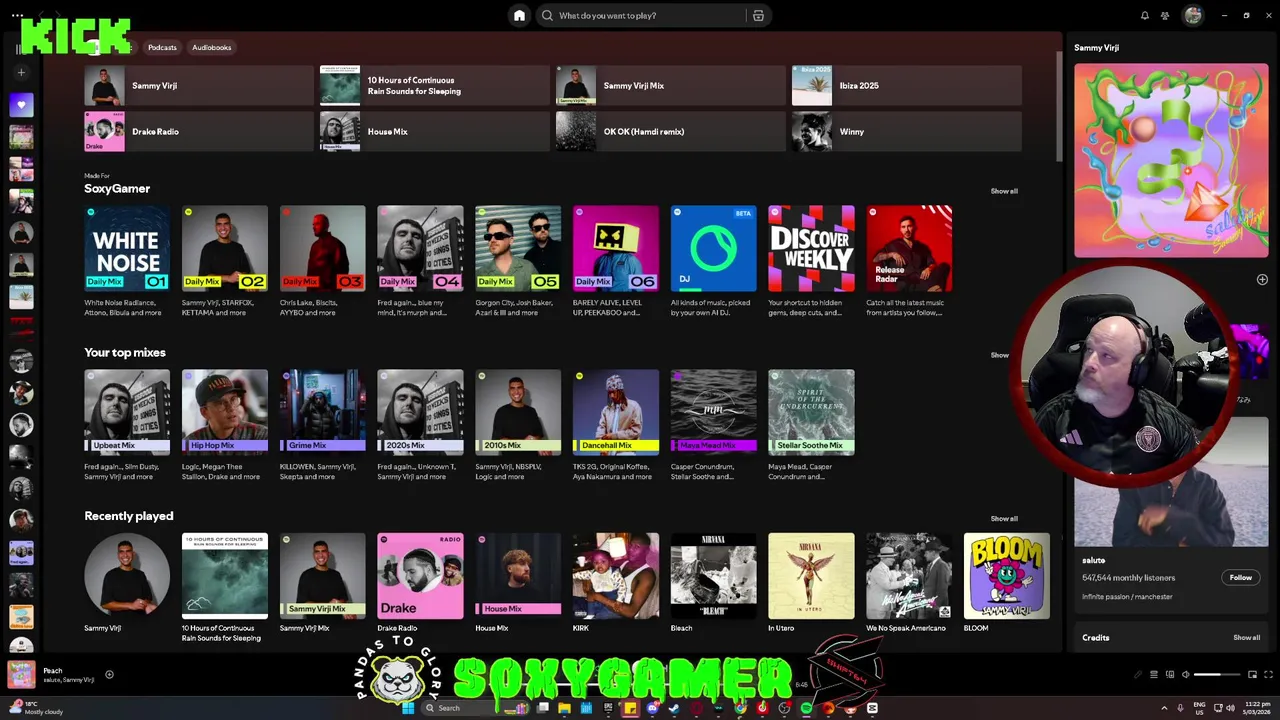
Task: Adjust the volume slider
Action: coord(1217,674)
